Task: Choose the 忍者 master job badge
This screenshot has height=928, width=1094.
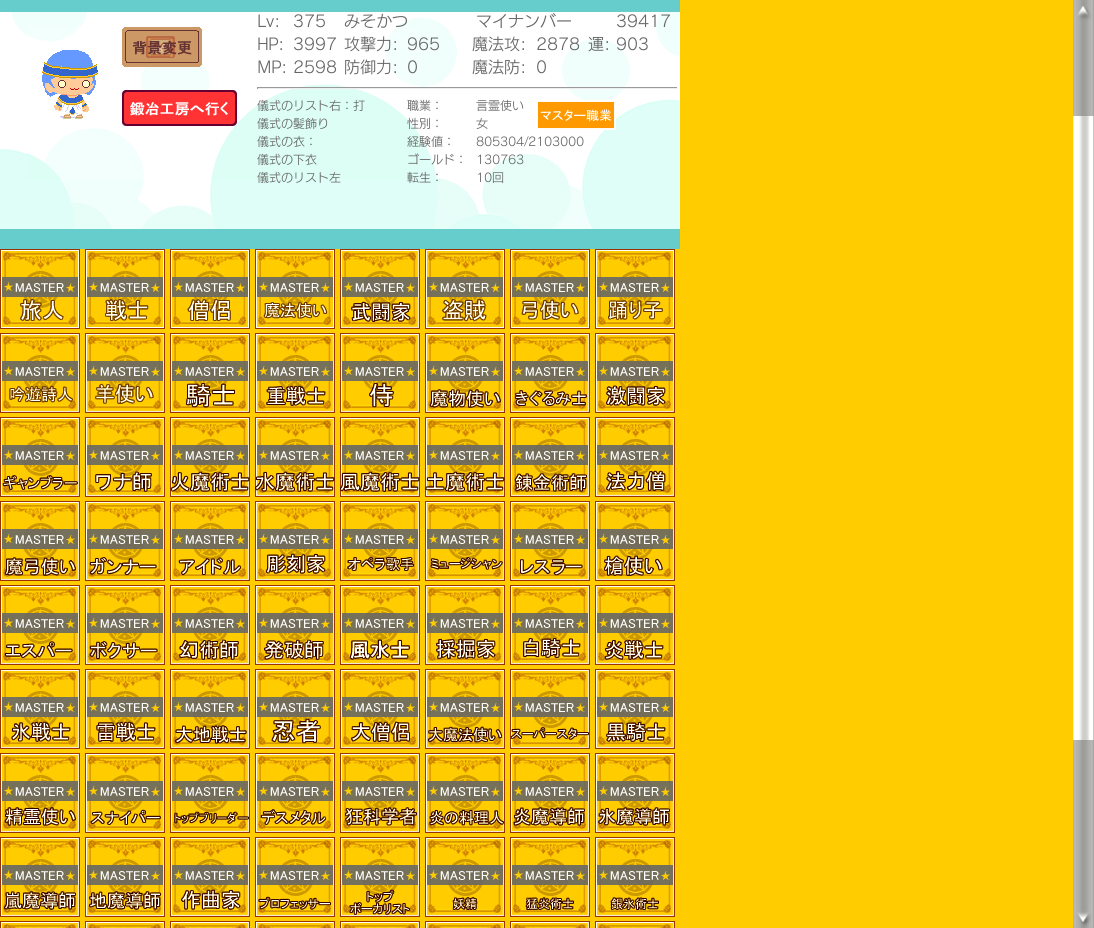Action: (x=295, y=709)
